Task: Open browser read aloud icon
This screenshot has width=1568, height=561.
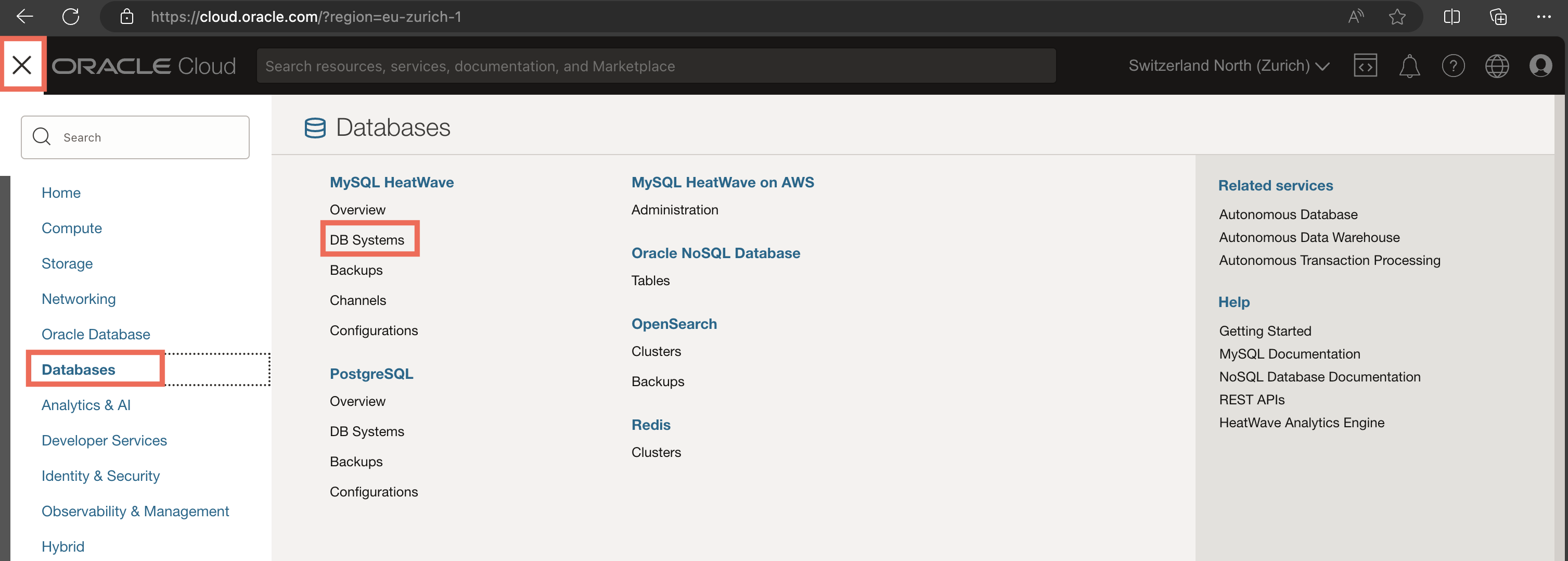Action: coord(1356,17)
